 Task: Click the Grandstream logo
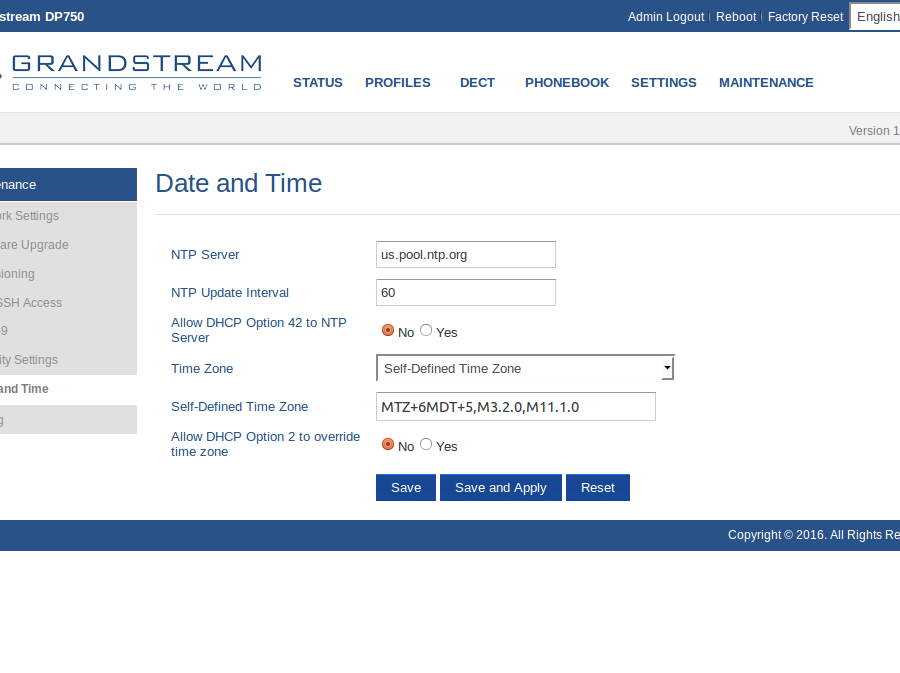135,72
